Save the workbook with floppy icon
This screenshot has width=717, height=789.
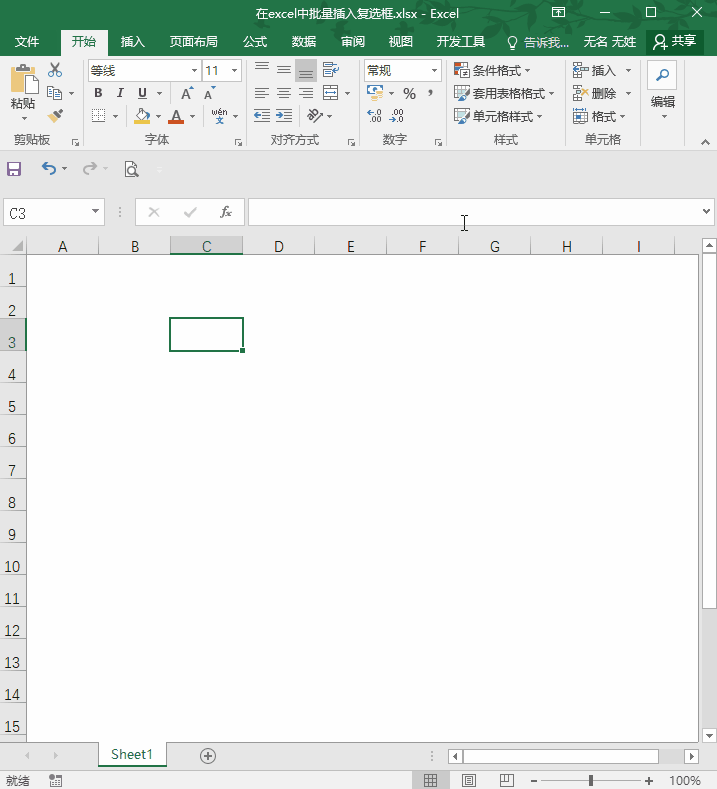(x=14, y=169)
